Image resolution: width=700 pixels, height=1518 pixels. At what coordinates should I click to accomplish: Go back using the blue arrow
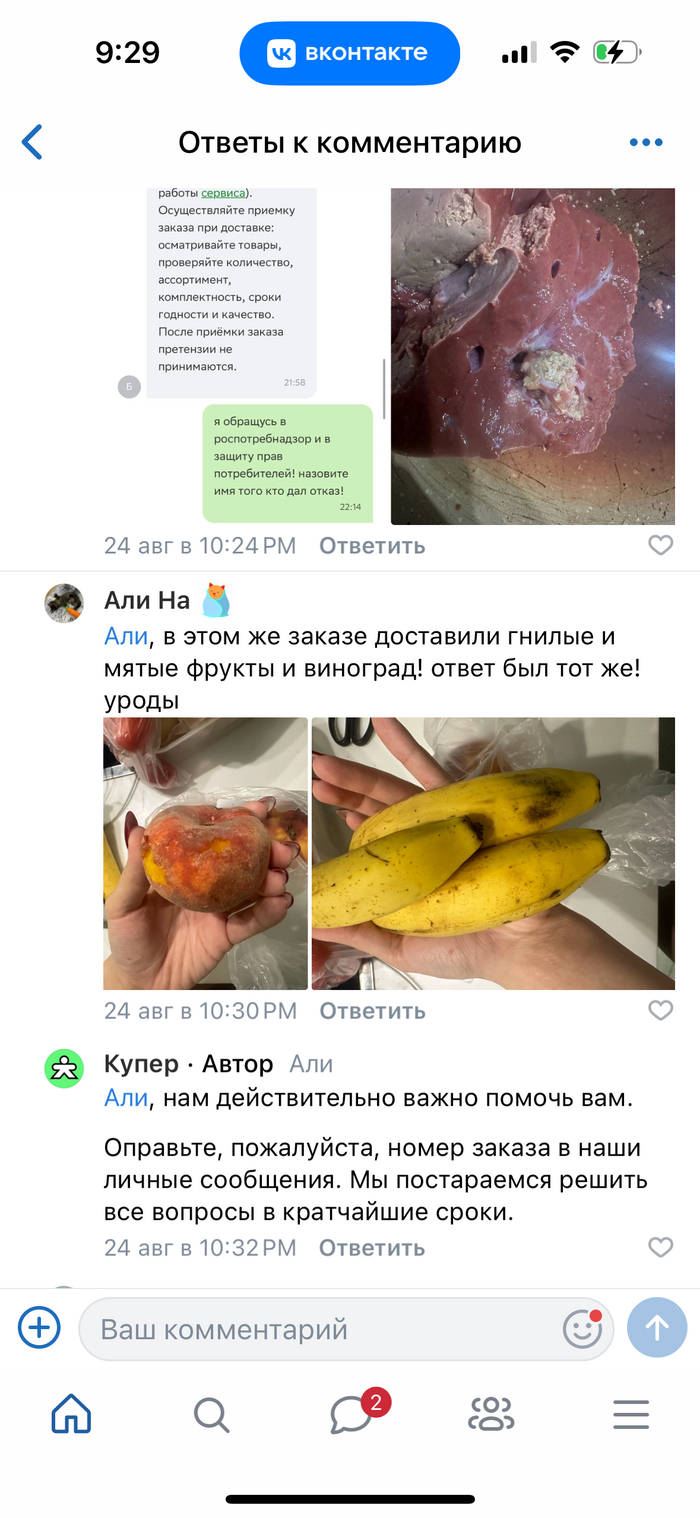33,142
